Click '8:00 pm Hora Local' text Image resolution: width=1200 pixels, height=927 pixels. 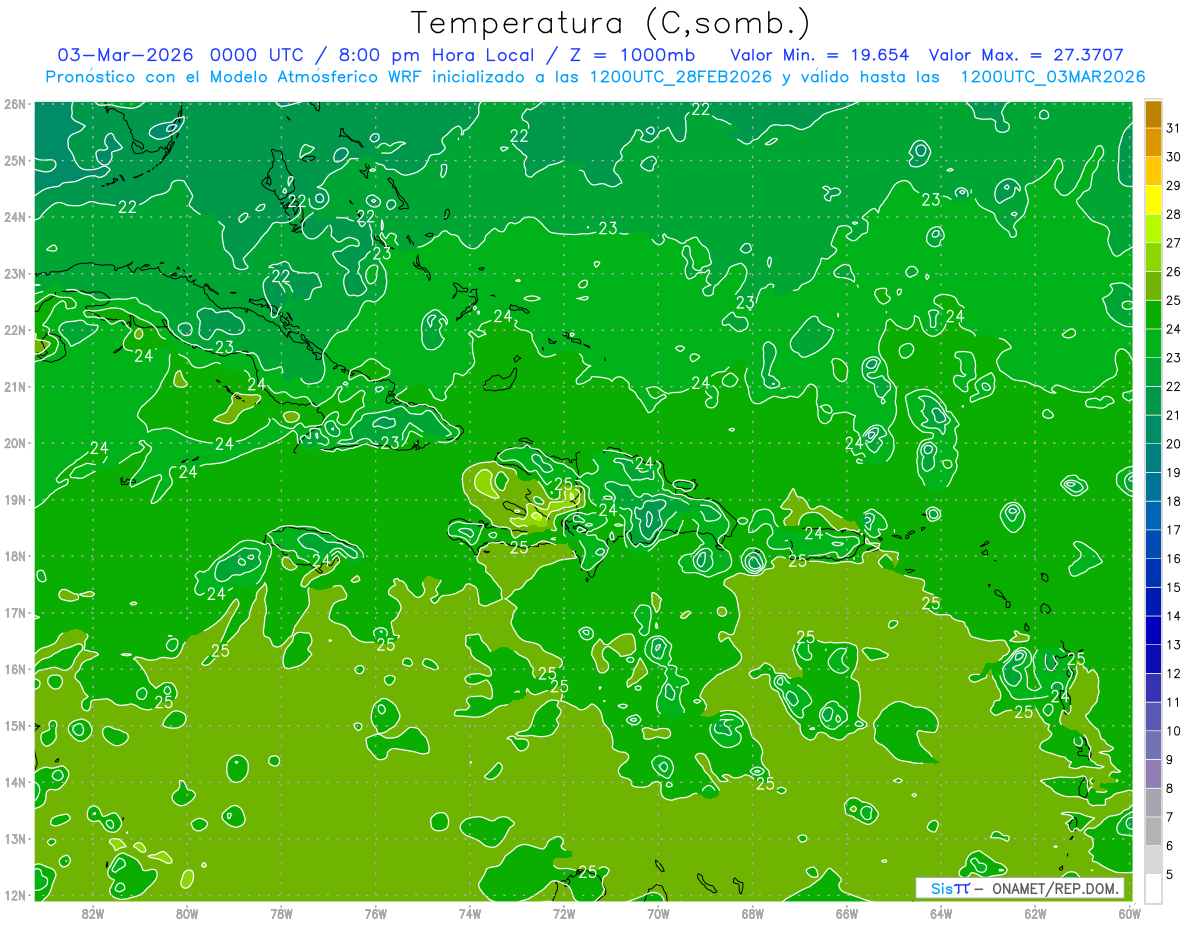438,54
